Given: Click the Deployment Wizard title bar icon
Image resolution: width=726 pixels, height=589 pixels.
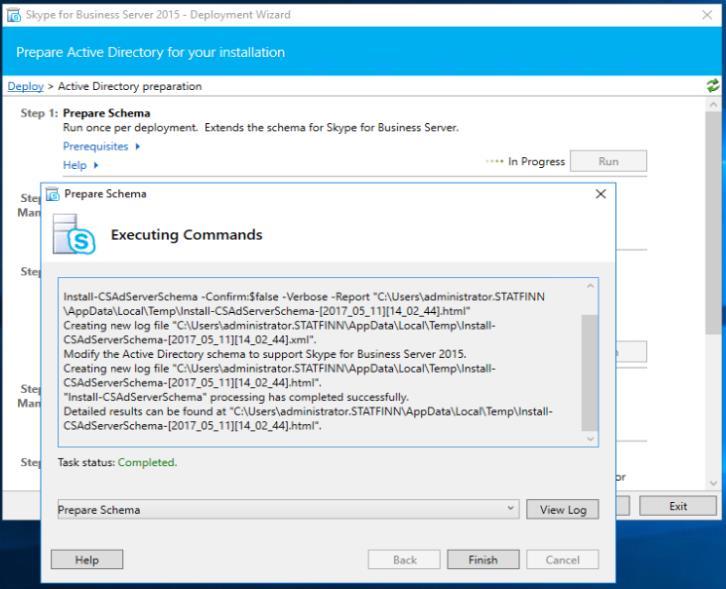Looking at the screenshot, I should (x=14, y=15).
